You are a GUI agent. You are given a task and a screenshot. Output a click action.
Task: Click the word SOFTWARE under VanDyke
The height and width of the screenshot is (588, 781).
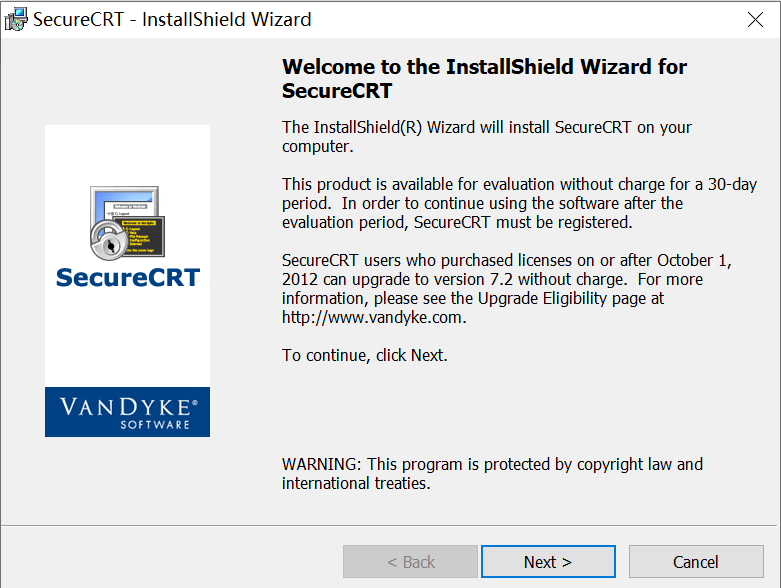tap(155, 424)
